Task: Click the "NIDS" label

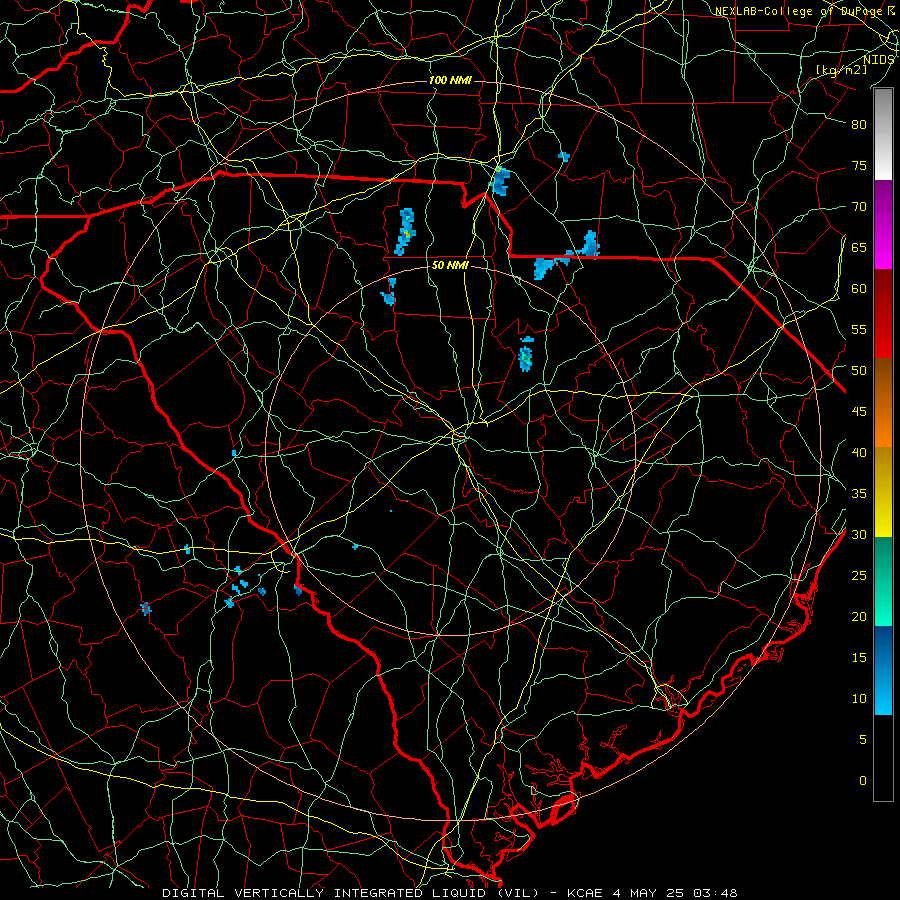Action: pos(878,60)
